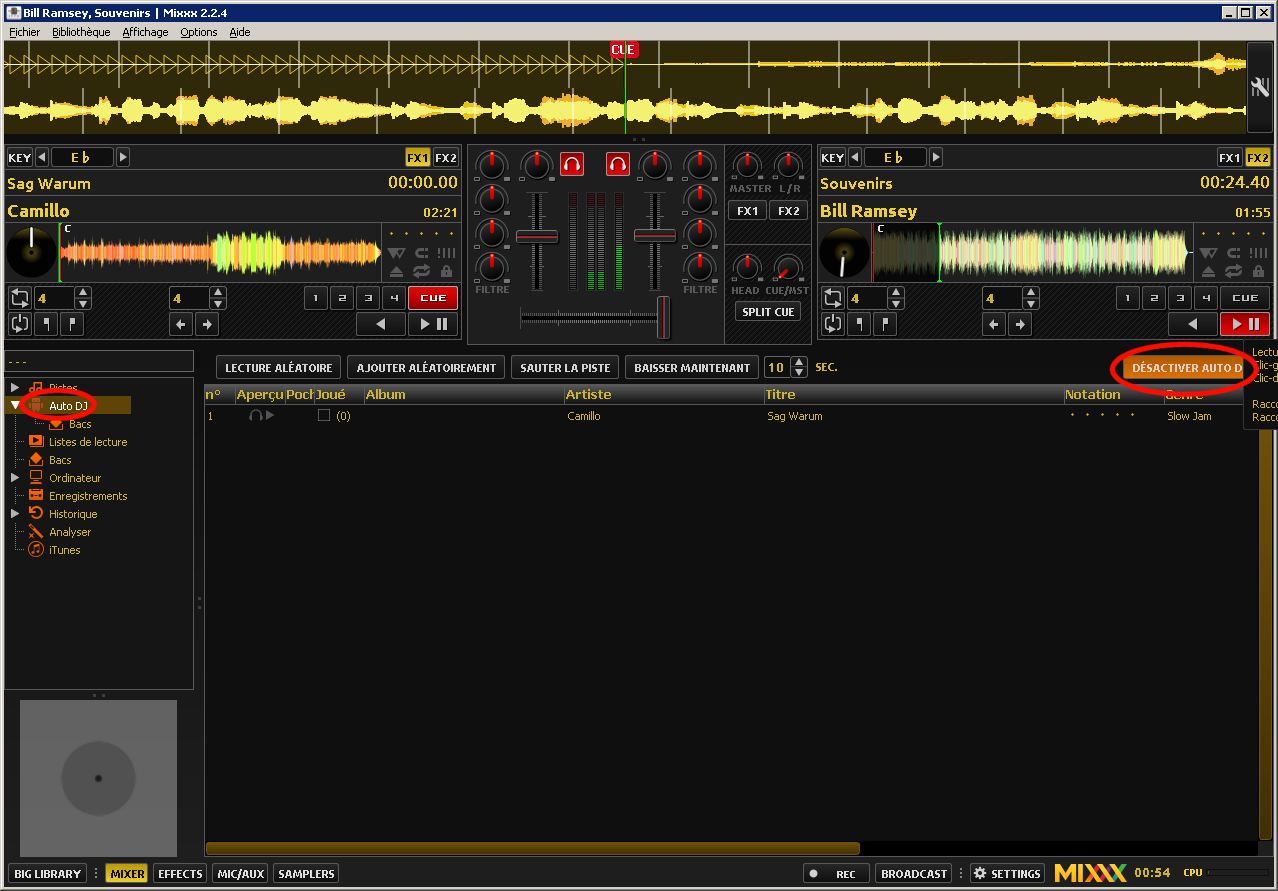Click the headphone preview icon for Sag Warum
Screen dimensions: 1278x891
pos(256,416)
